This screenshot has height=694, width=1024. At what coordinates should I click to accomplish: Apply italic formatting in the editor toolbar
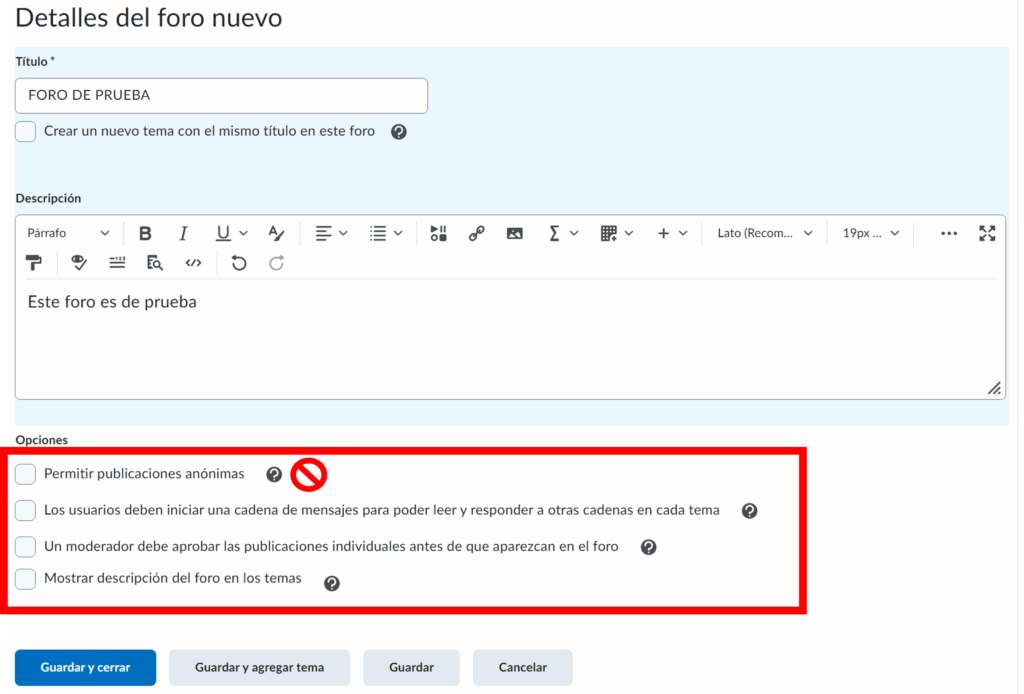(x=183, y=233)
